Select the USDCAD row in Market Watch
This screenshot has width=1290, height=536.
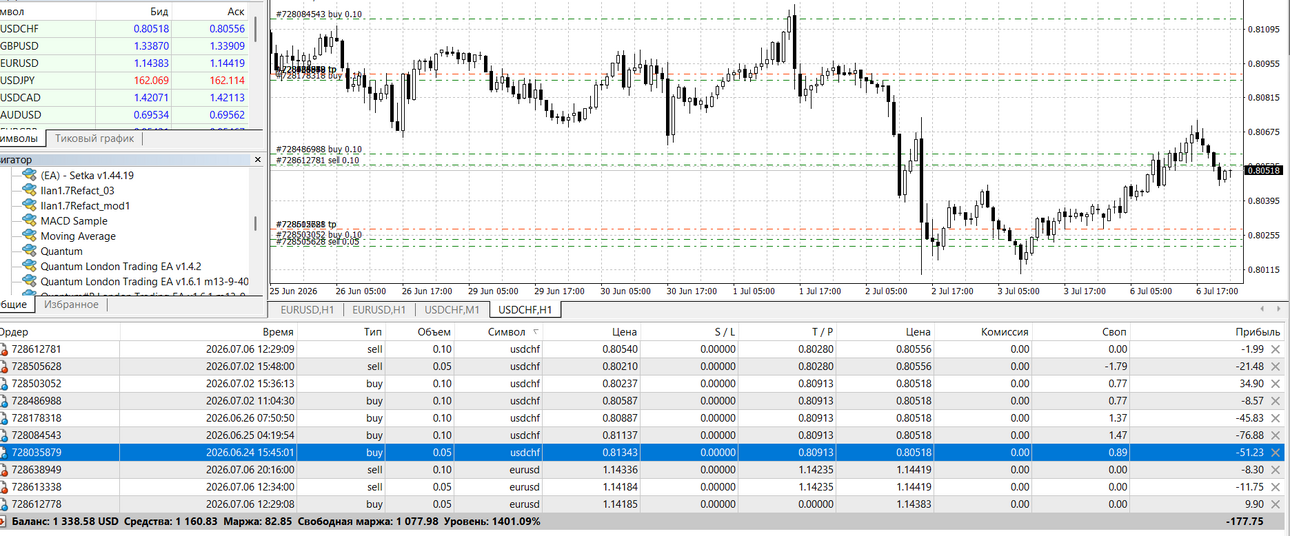126,98
